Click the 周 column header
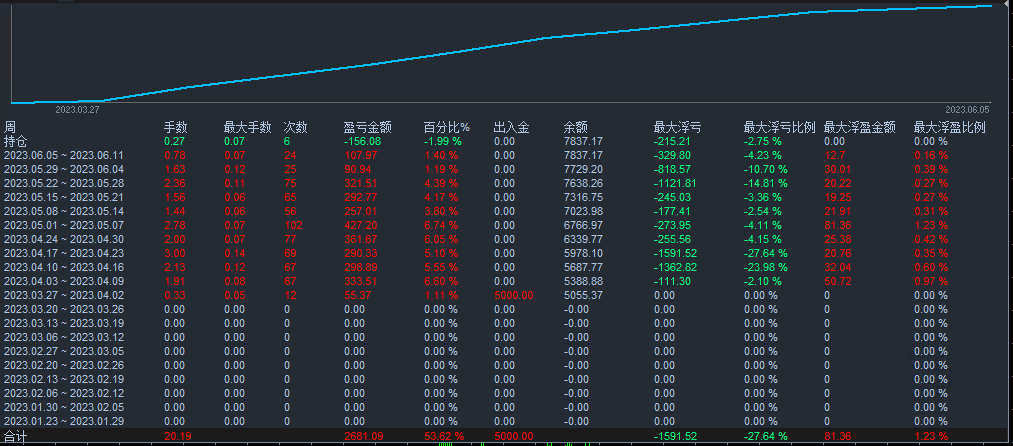 click(10, 127)
